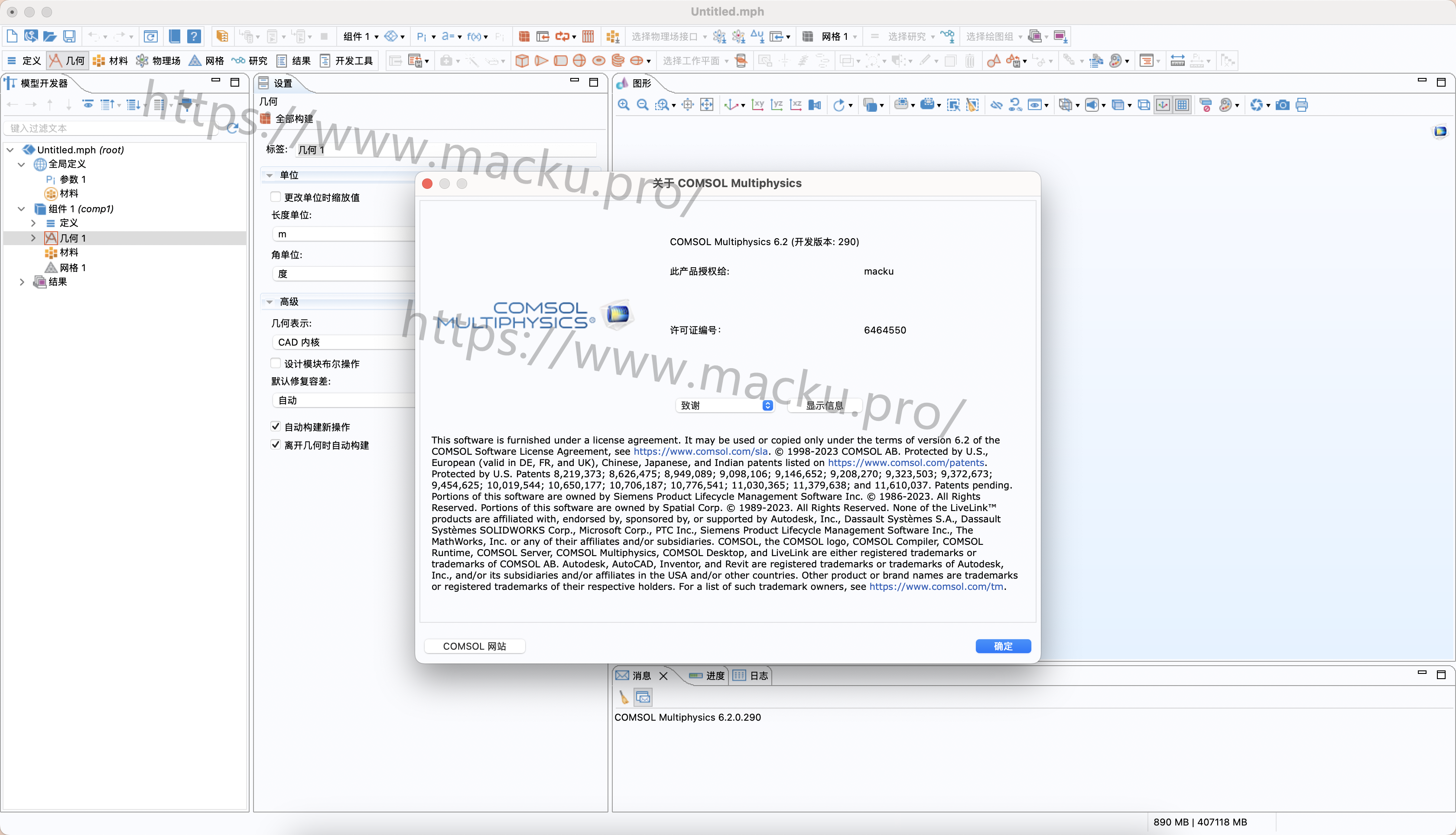Open the 组件 1 dropdown in the toolbar
This screenshot has width=1456, height=835.
(x=361, y=37)
